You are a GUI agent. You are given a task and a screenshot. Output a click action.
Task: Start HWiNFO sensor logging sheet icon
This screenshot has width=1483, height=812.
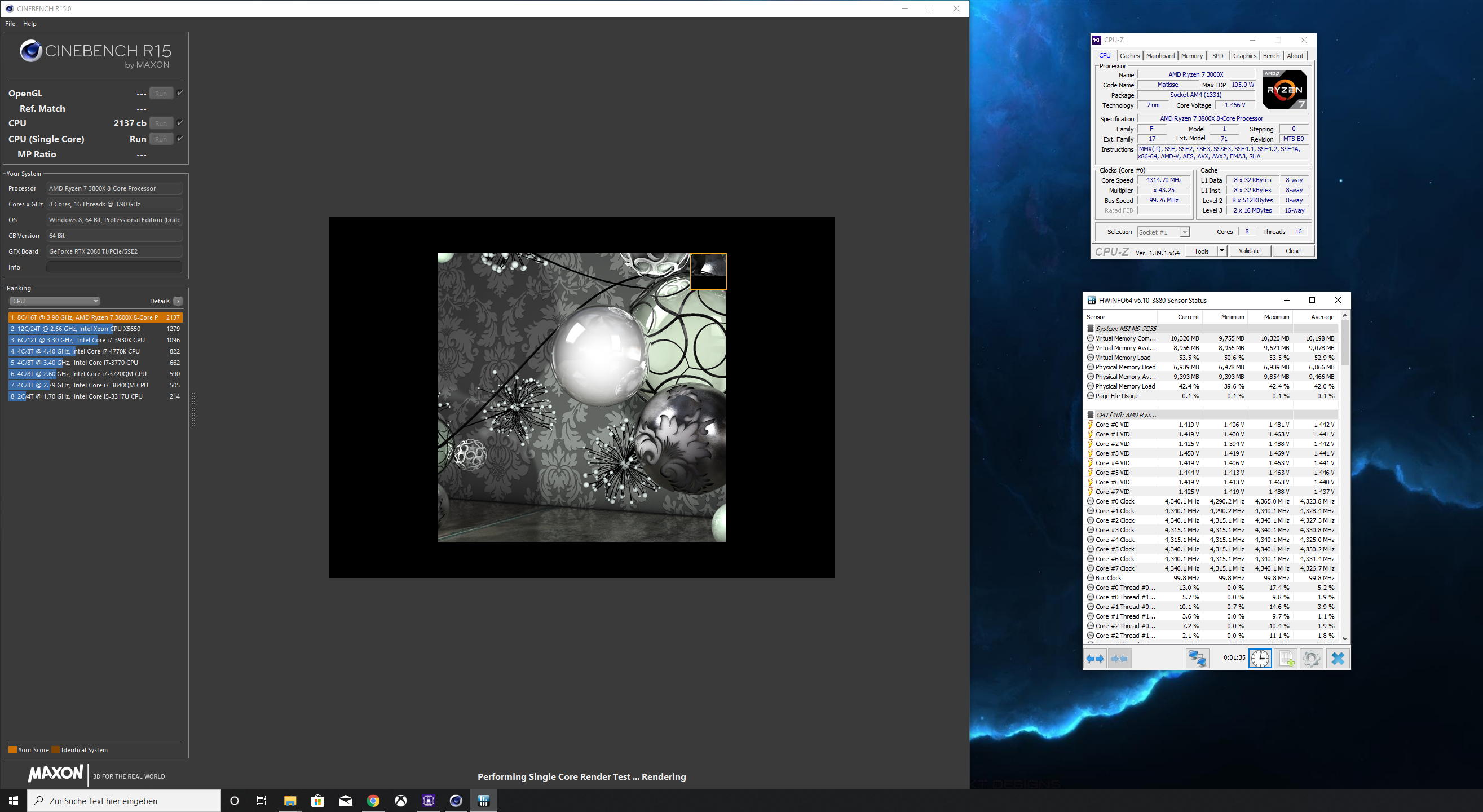tap(1286, 658)
